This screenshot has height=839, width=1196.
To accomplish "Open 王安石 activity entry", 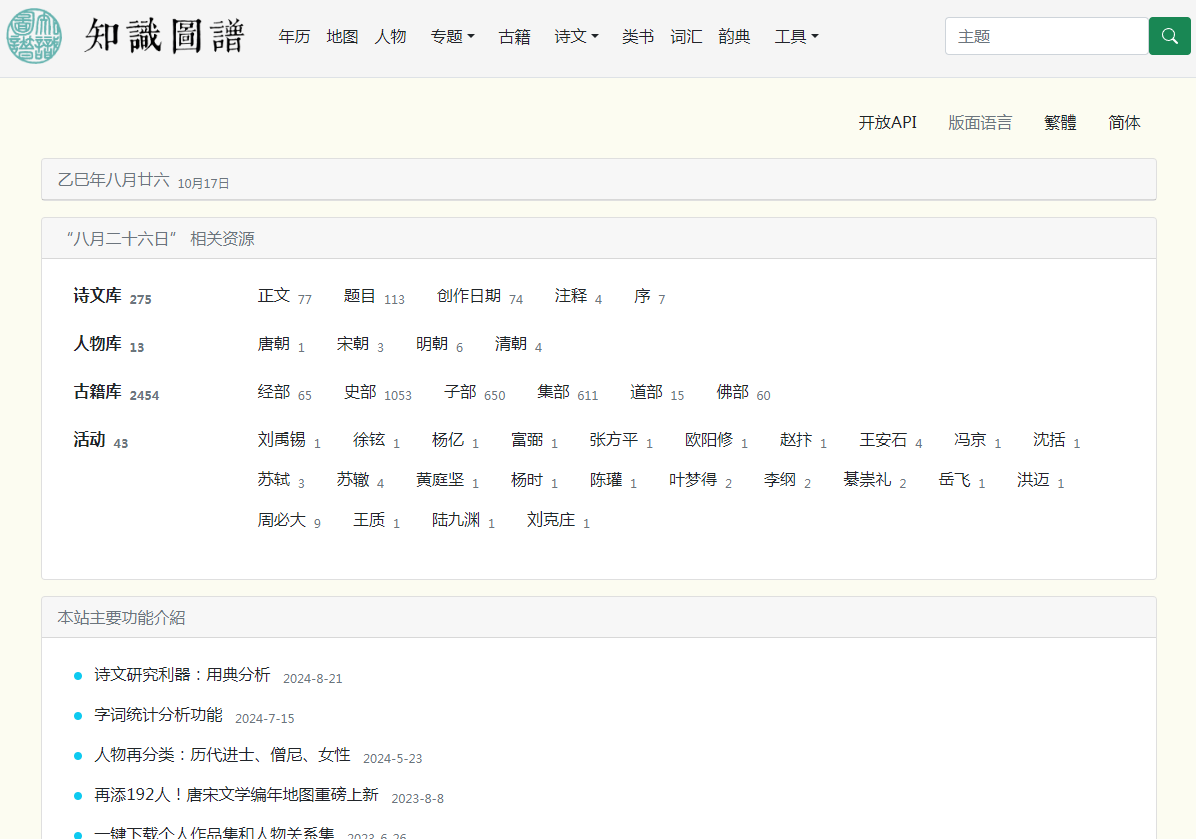I will 883,440.
